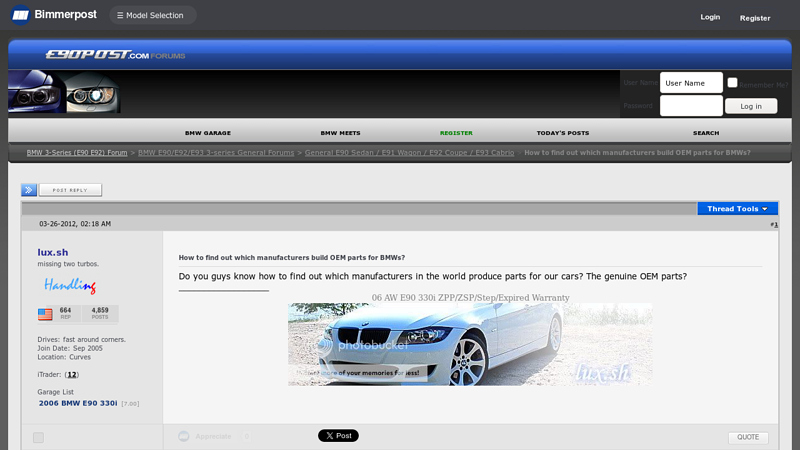Open lux.sh user profile

click(53, 252)
